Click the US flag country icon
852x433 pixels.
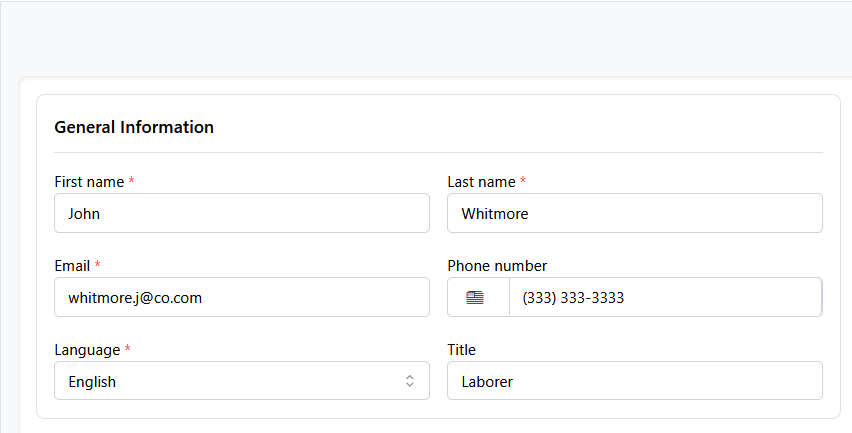tap(475, 297)
